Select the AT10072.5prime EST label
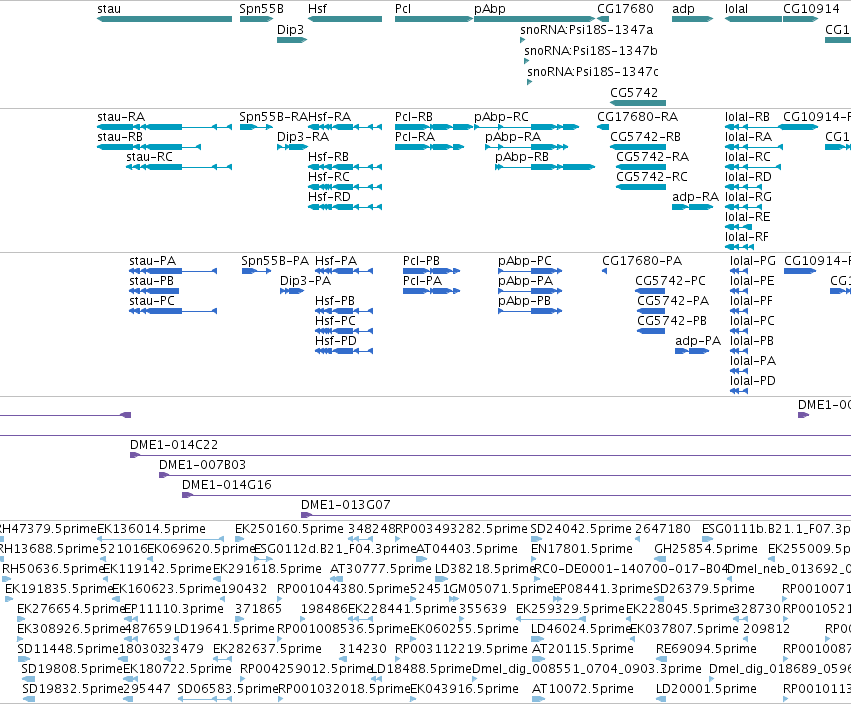The width and height of the screenshot is (851, 704). [583, 689]
